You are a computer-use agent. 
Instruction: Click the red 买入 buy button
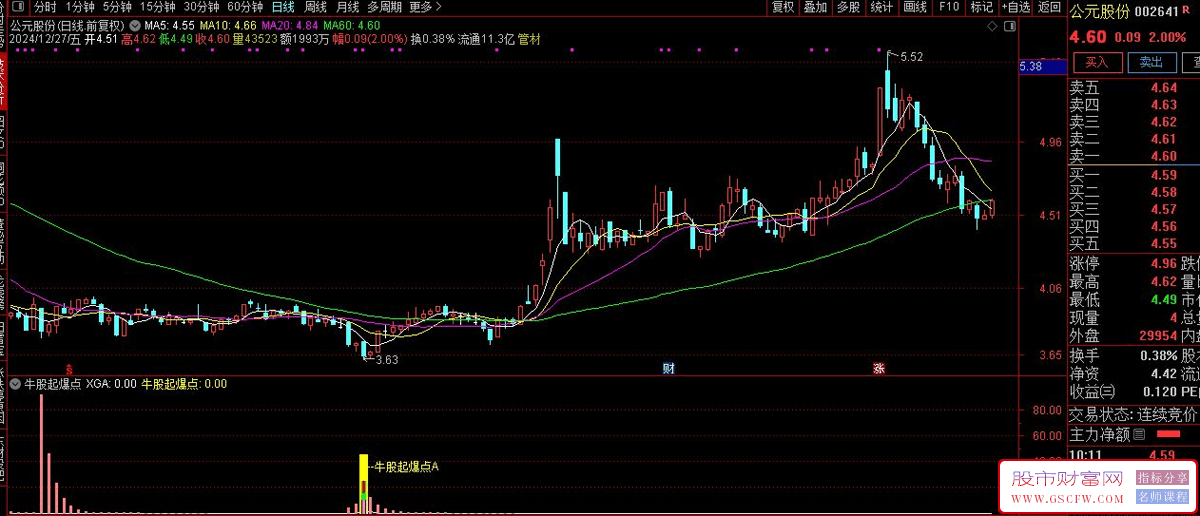tap(1096, 62)
